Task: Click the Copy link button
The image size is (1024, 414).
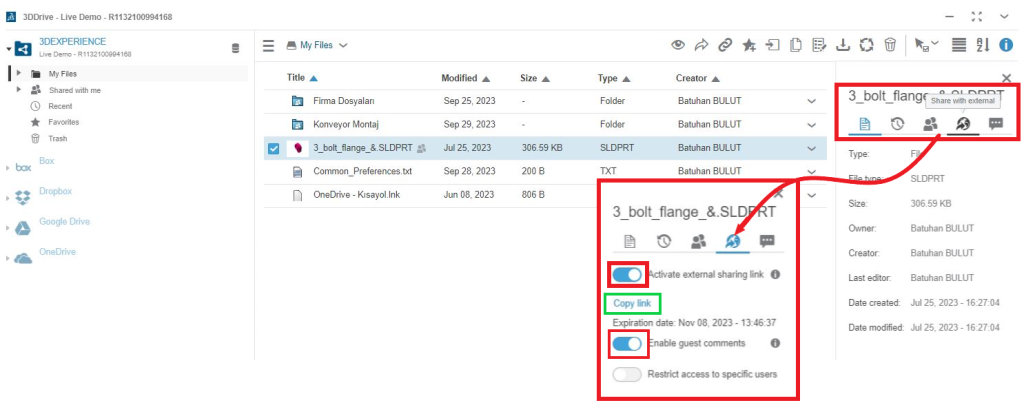Action: click(x=631, y=303)
